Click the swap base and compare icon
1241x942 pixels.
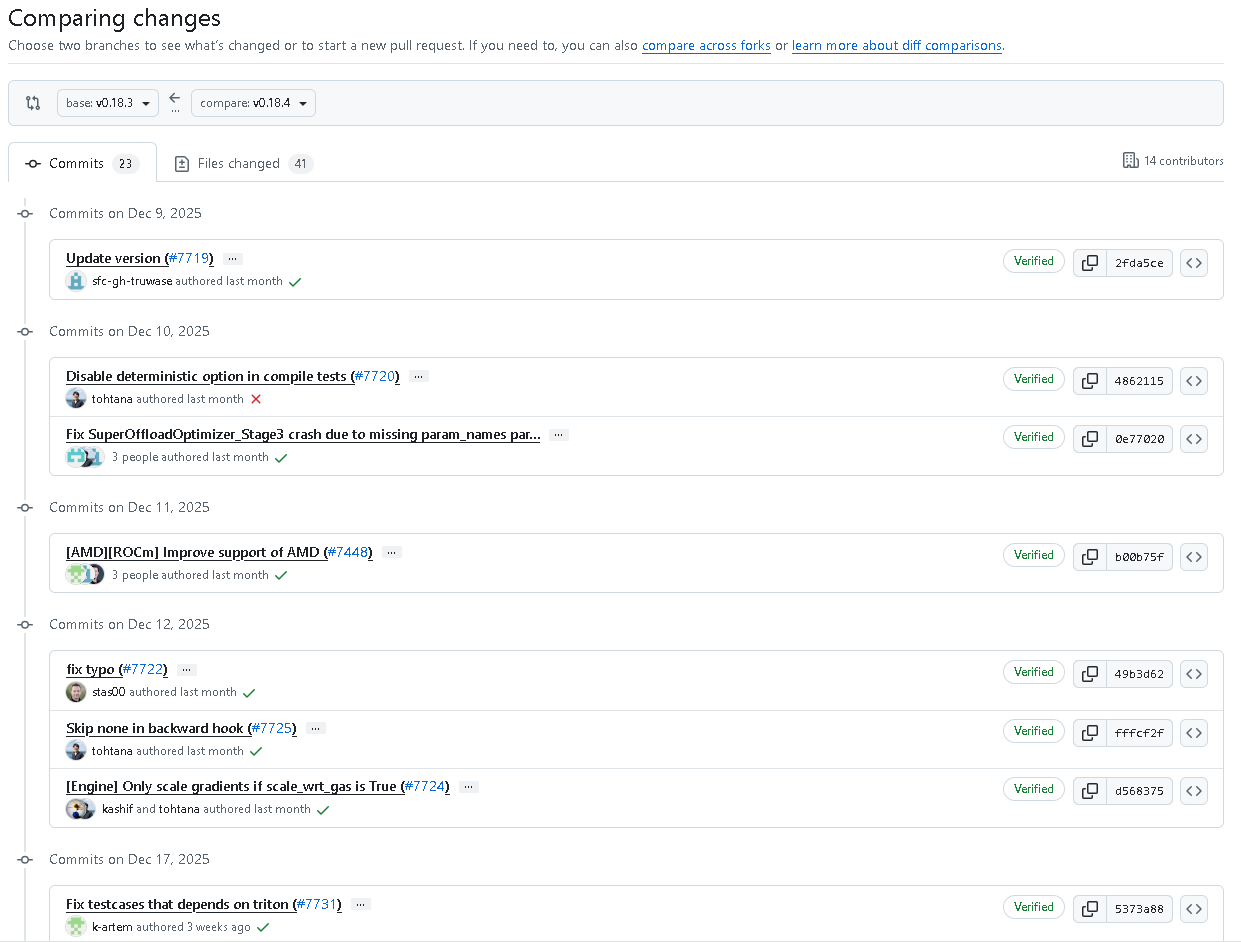coord(32,102)
